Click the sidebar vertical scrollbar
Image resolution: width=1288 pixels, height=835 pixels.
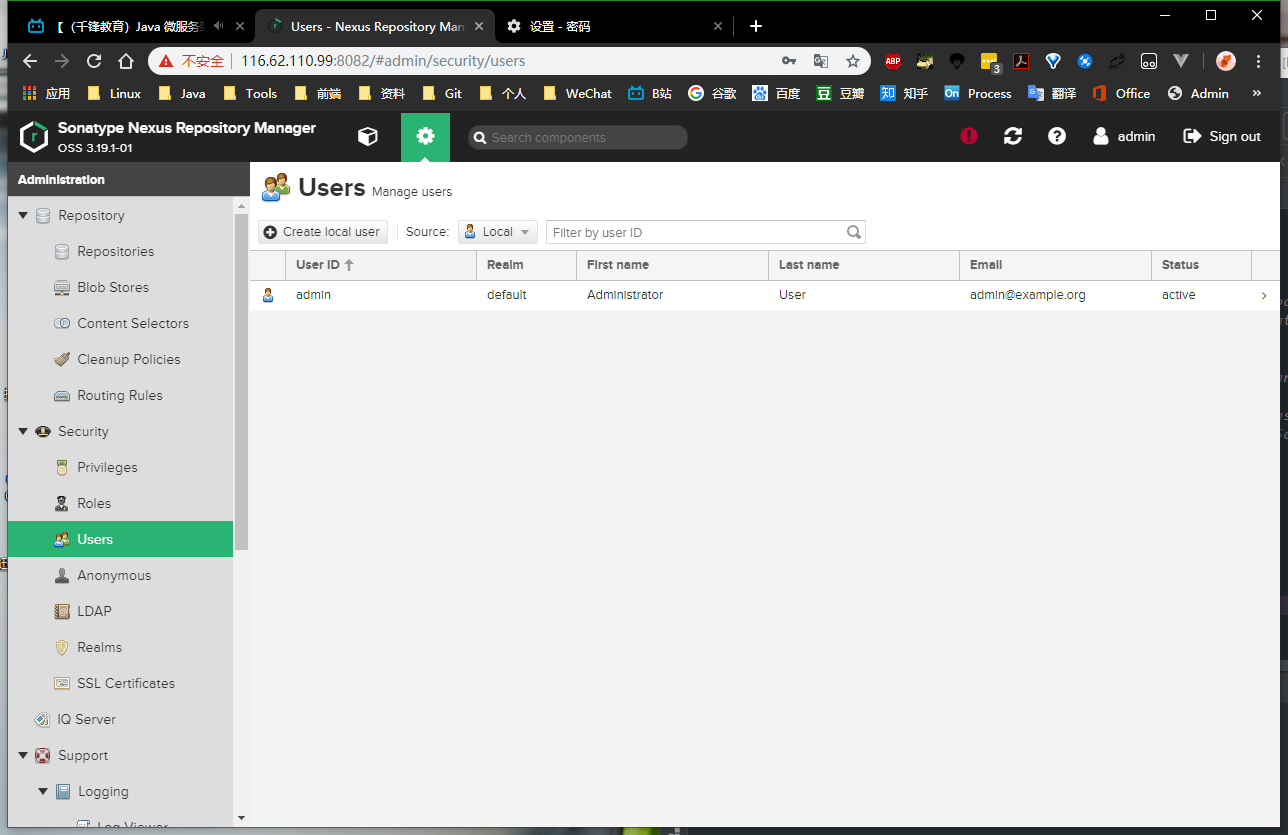pyautogui.click(x=241, y=382)
